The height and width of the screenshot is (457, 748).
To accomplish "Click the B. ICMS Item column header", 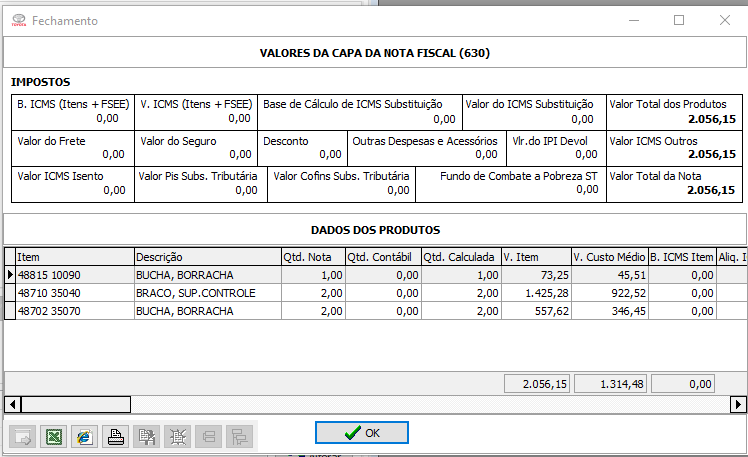I will click(x=682, y=257).
